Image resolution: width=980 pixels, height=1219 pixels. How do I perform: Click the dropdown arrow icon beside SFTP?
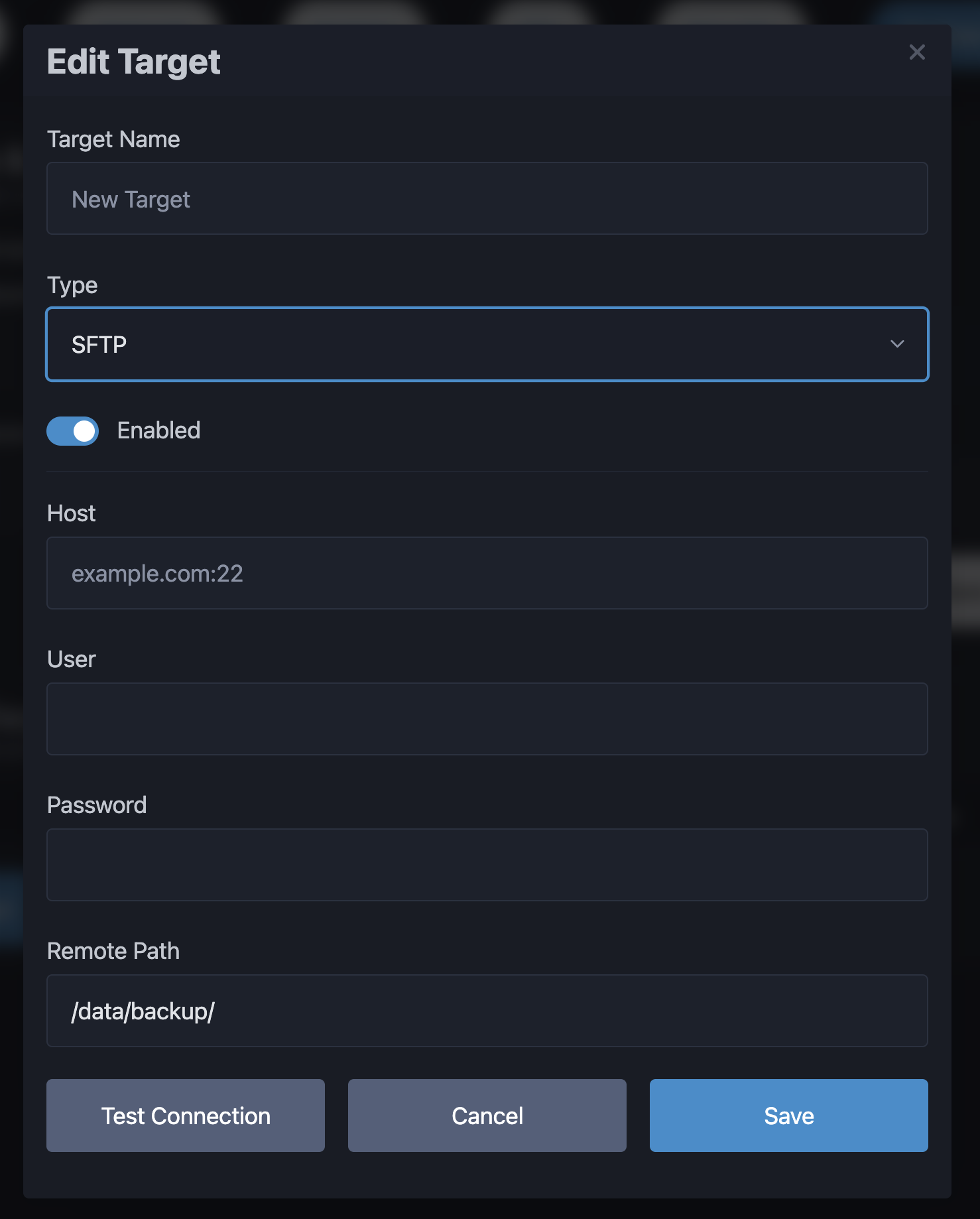click(x=897, y=344)
